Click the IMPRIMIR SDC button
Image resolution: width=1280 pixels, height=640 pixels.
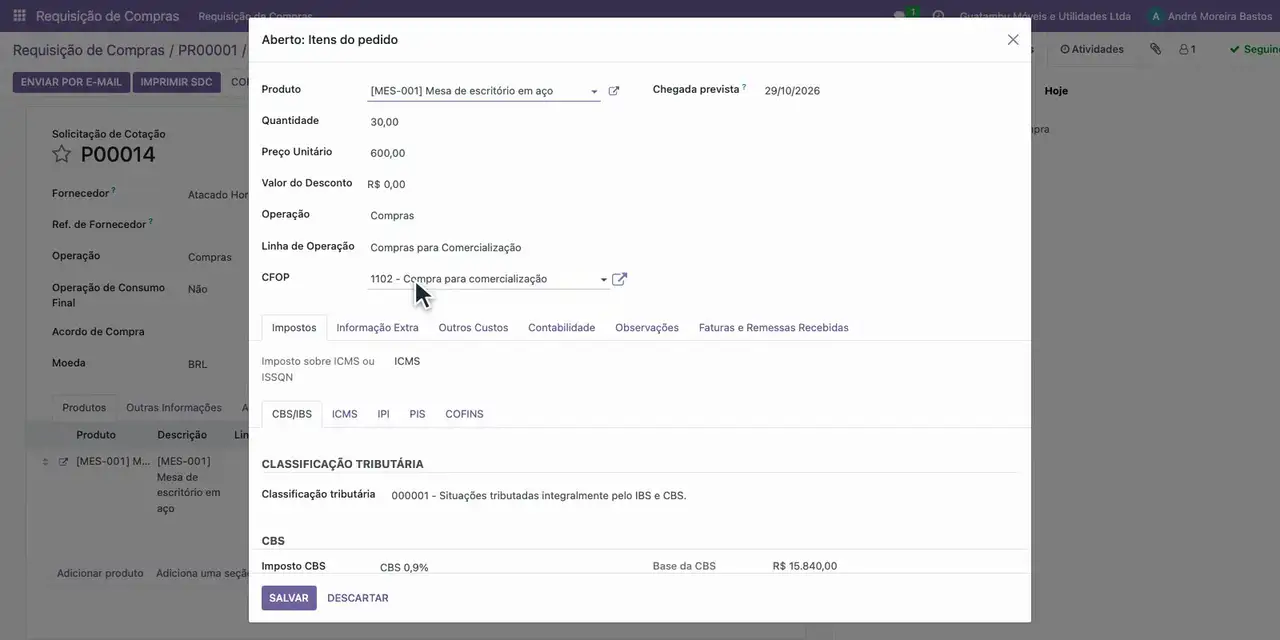[176, 82]
